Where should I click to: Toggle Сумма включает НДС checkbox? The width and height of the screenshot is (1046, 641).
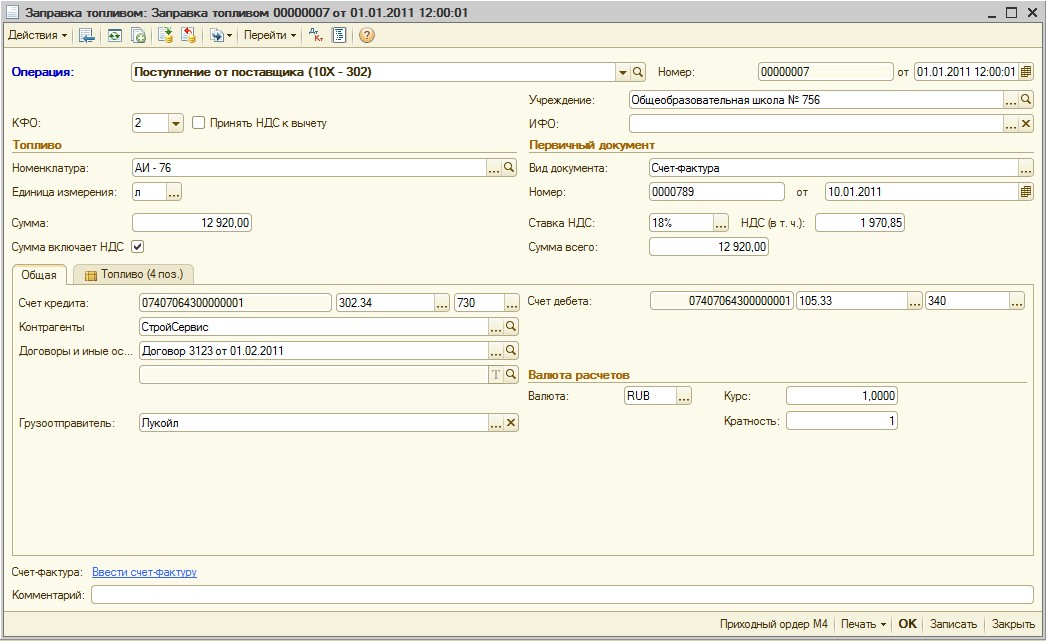tap(138, 246)
